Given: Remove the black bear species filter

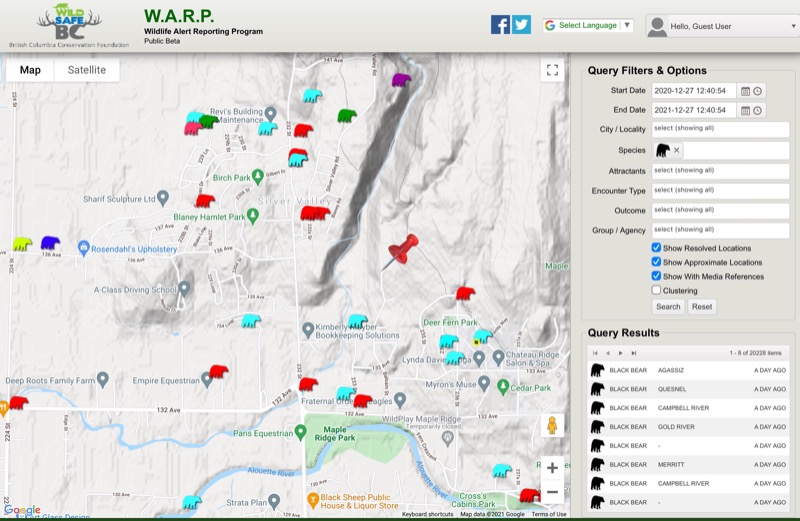Looking at the screenshot, I should [x=676, y=150].
